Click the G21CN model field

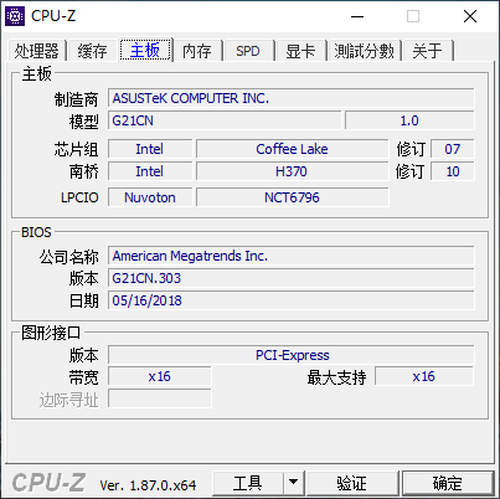click(225, 120)
